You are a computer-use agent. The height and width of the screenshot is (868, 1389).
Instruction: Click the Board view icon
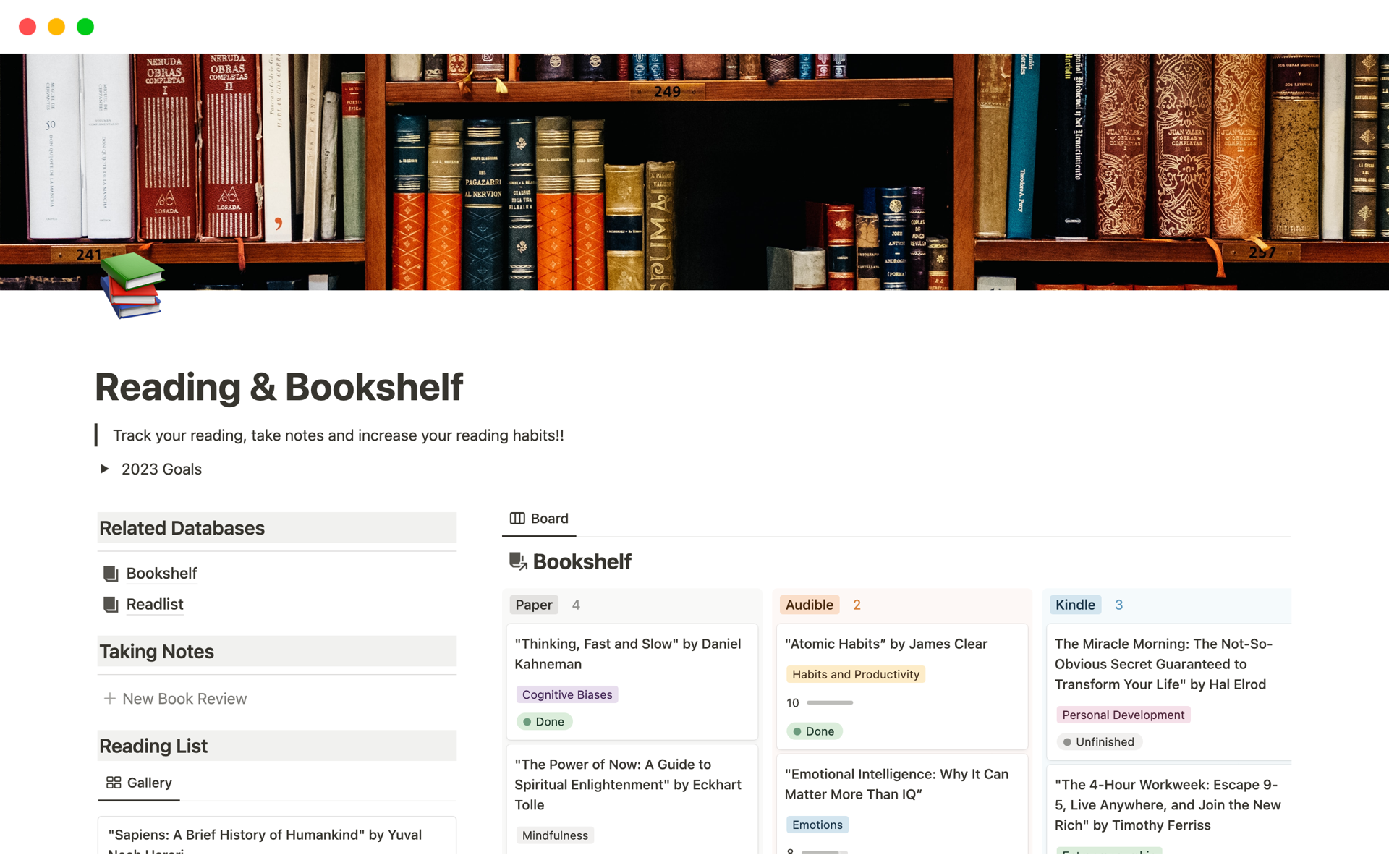tap(517, 518)
